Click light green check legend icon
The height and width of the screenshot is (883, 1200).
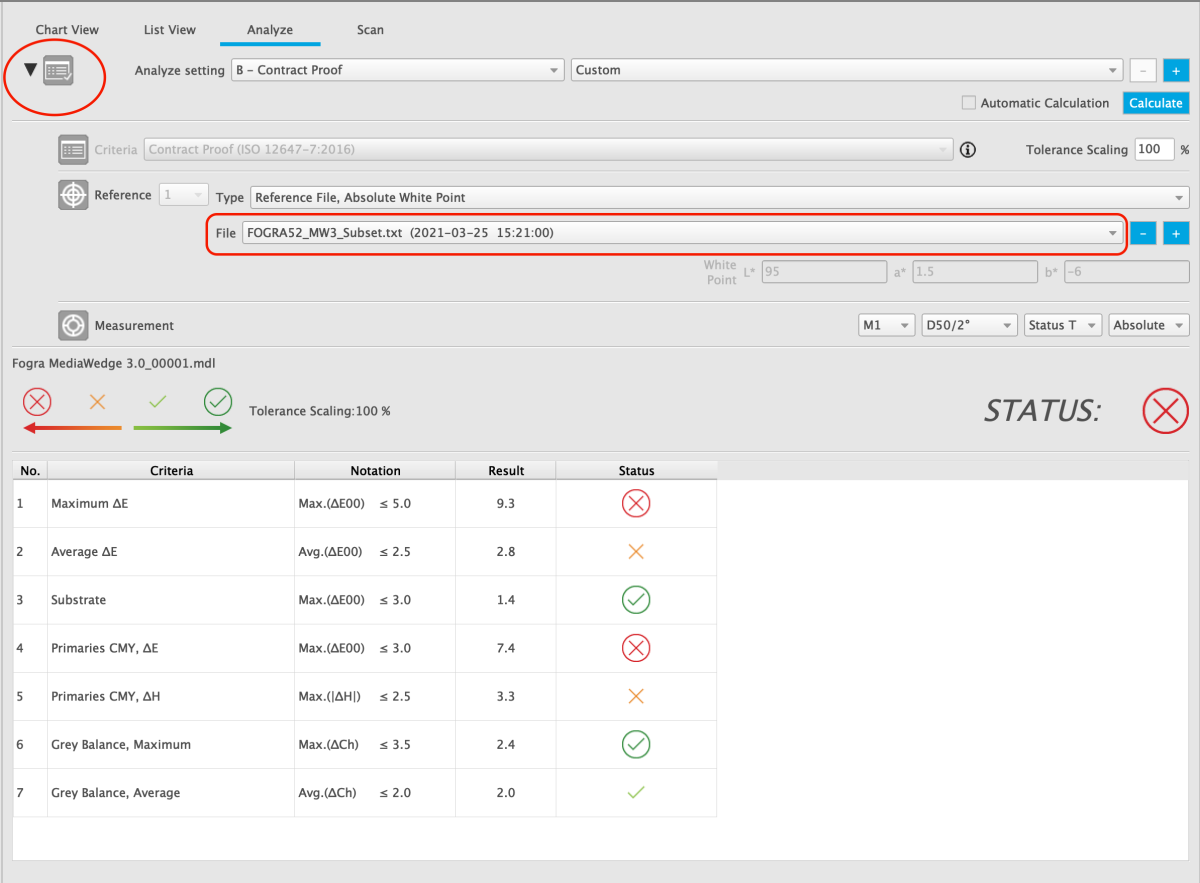pyautogui.click(x=157, y=402)
